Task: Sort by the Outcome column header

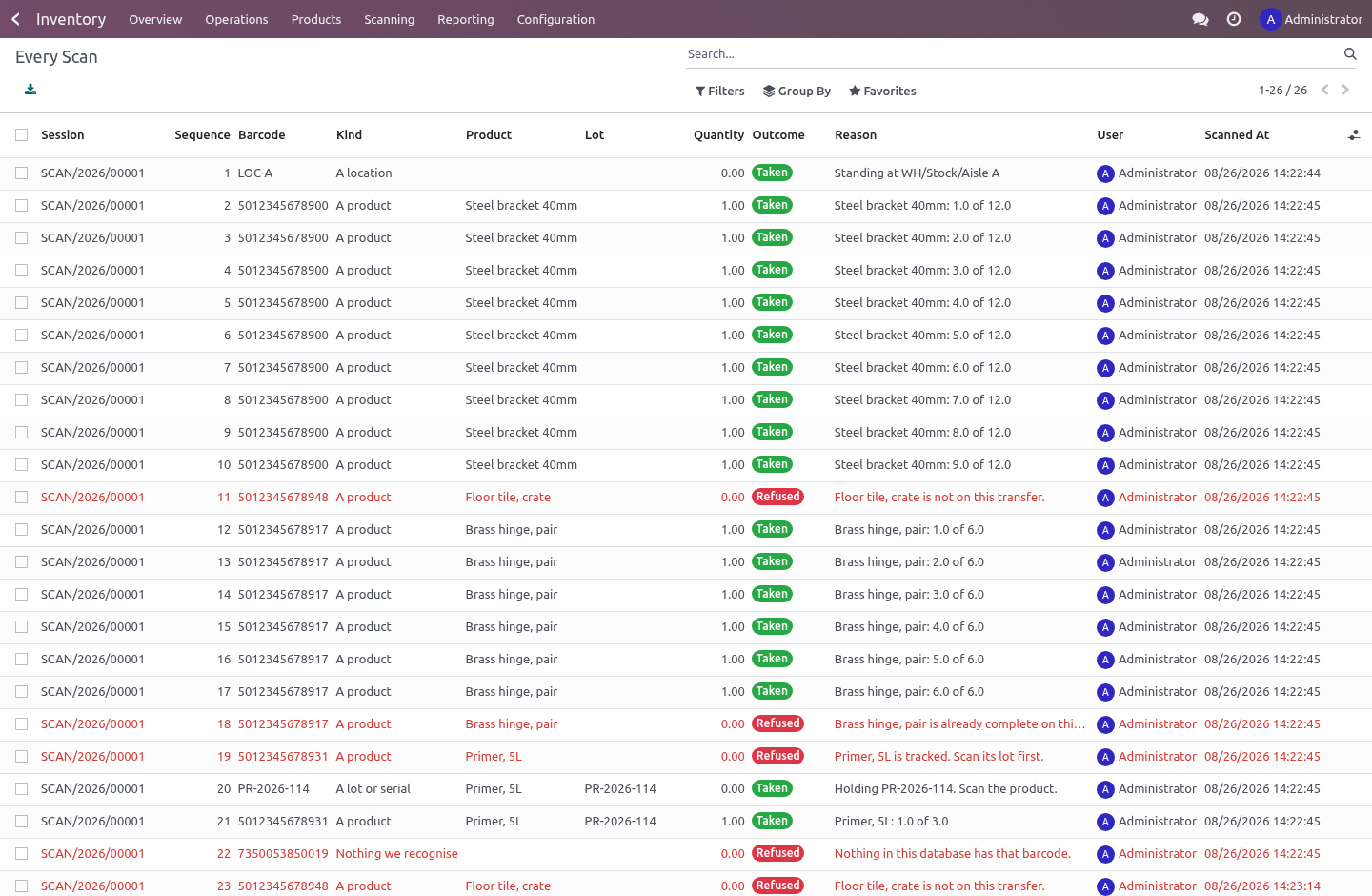Action: [x=778, y=135]
